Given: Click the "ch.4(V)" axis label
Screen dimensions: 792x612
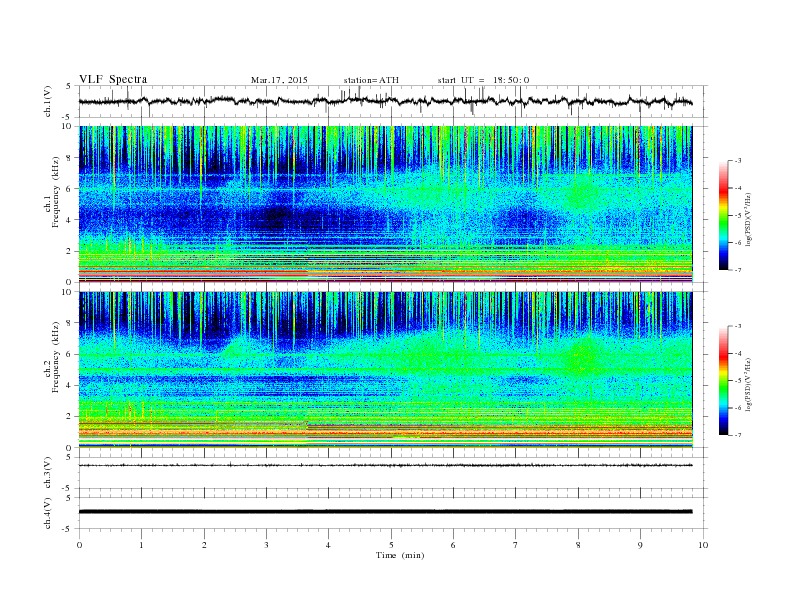Looking at the screenshot, I should (x=48, y=514).
